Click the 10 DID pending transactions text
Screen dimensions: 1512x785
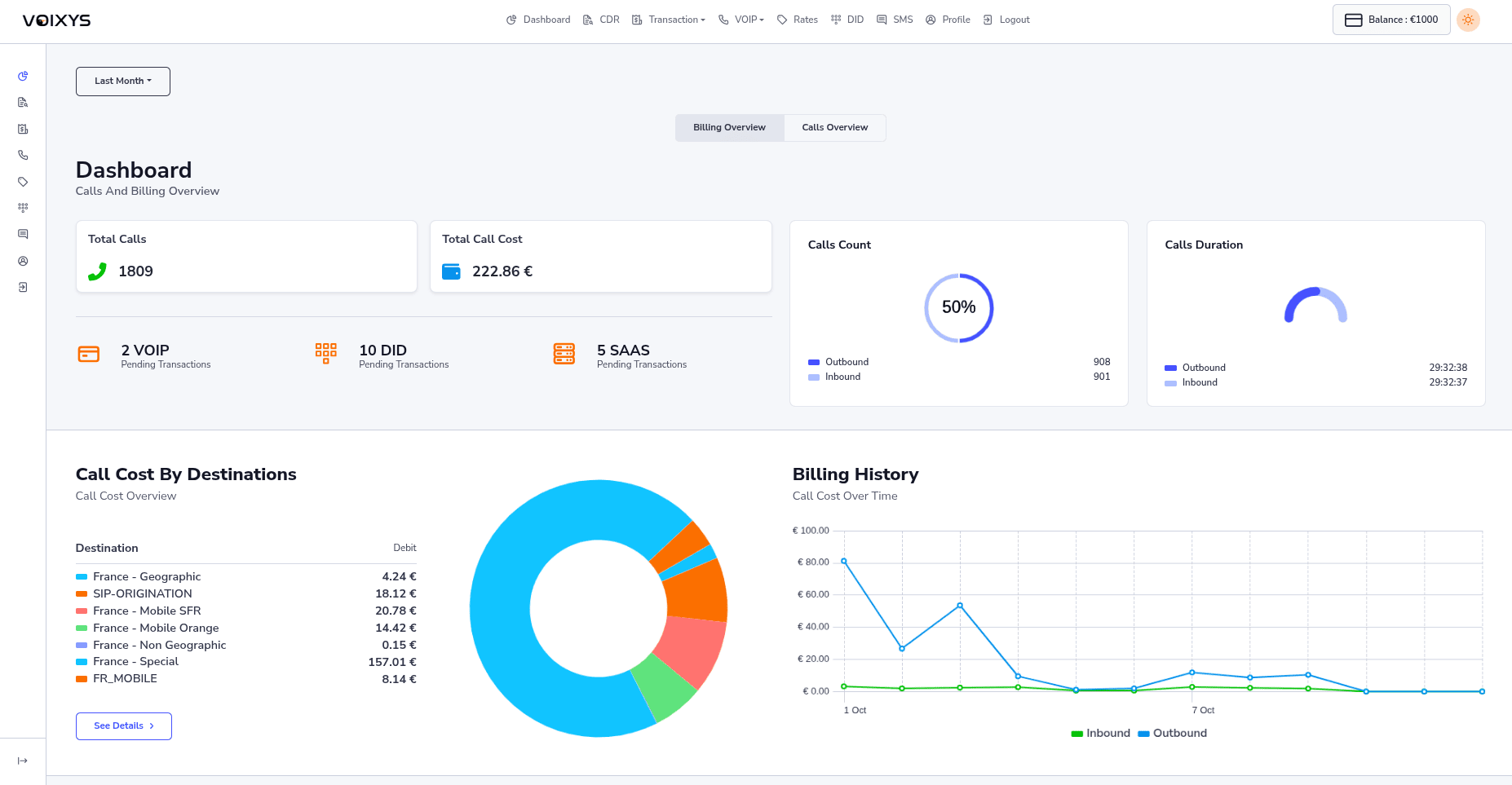point(404,356)
